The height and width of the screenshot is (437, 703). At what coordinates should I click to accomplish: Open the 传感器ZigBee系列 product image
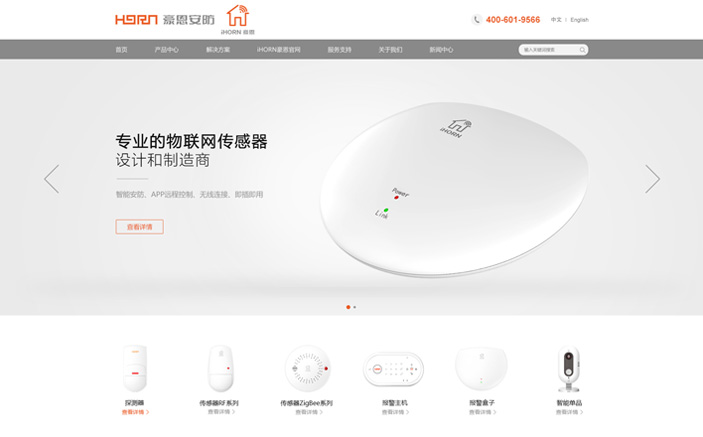pos(308,369)
